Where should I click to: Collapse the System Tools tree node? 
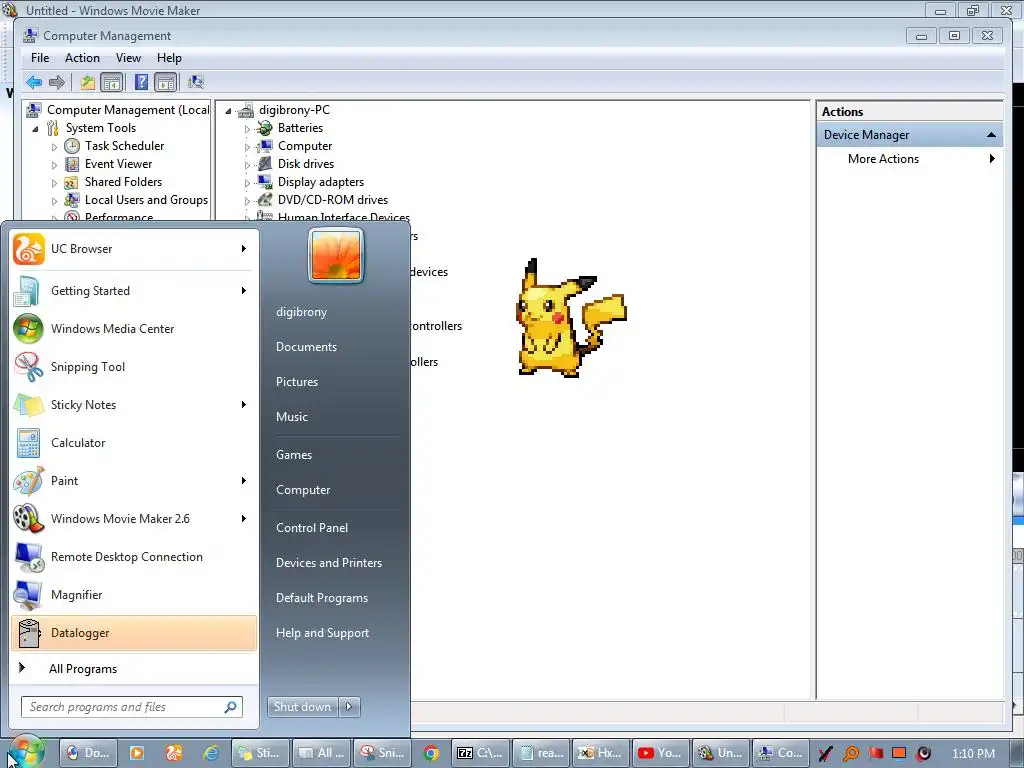(35, 129)
